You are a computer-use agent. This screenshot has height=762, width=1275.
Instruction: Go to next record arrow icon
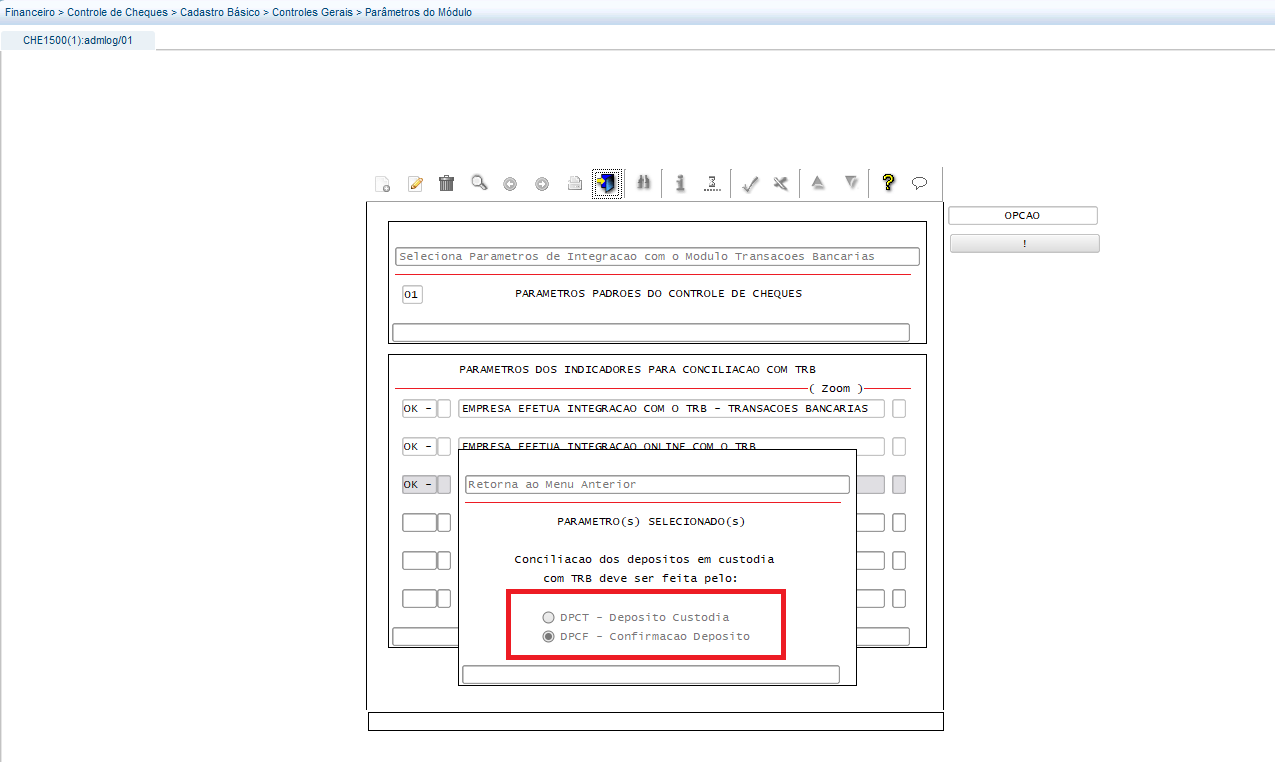pyautogui.click(x=542, y=184)
